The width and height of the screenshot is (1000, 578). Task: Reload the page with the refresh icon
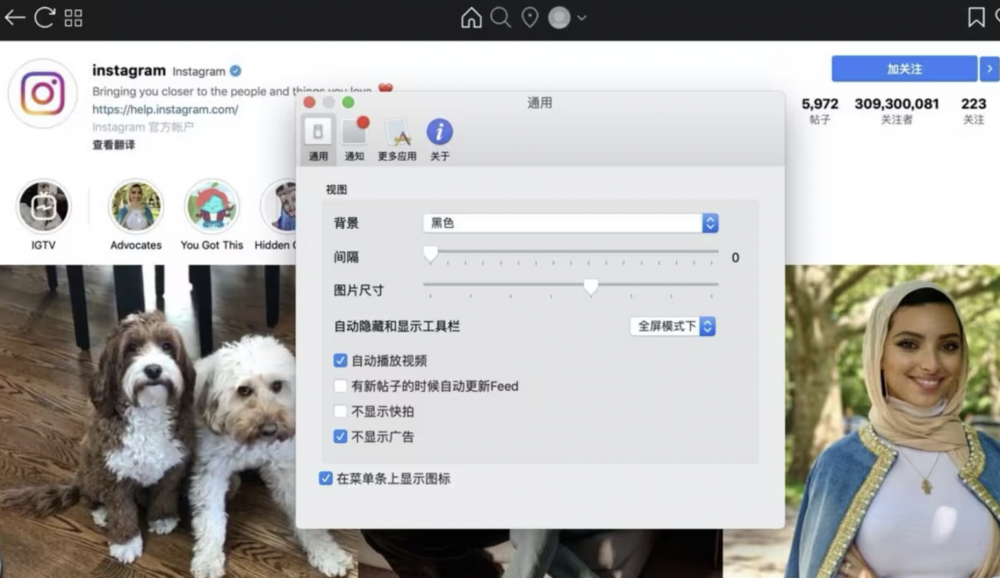click(45, 17)
